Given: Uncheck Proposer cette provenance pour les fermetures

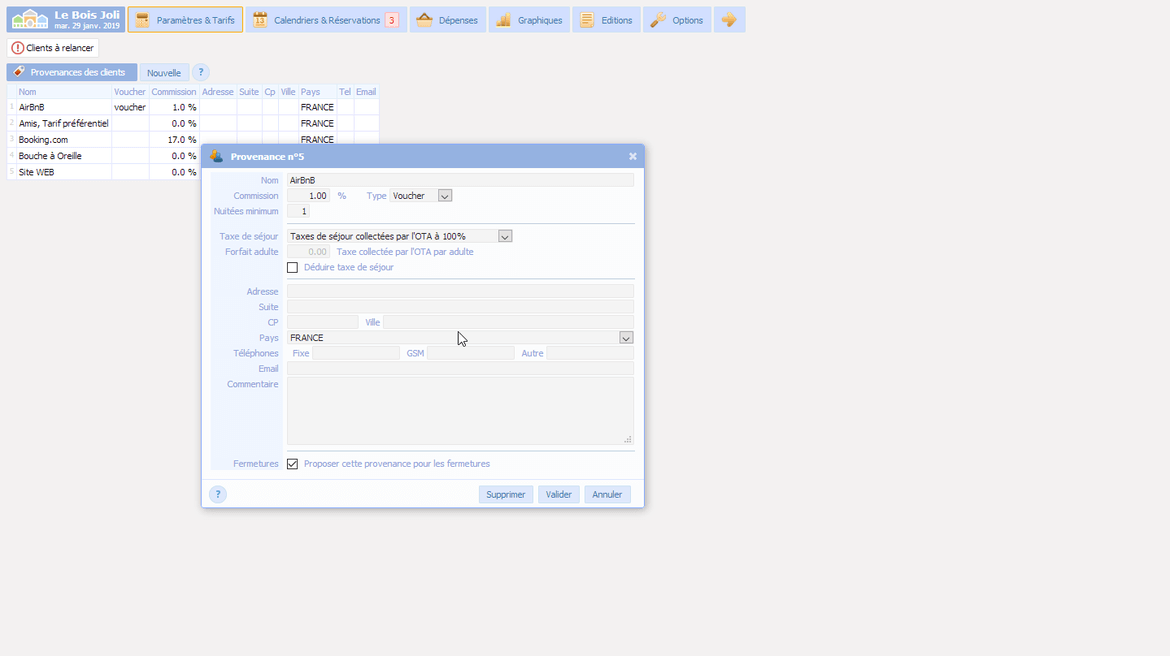Looking at the screenshot, I should (293, 464).
